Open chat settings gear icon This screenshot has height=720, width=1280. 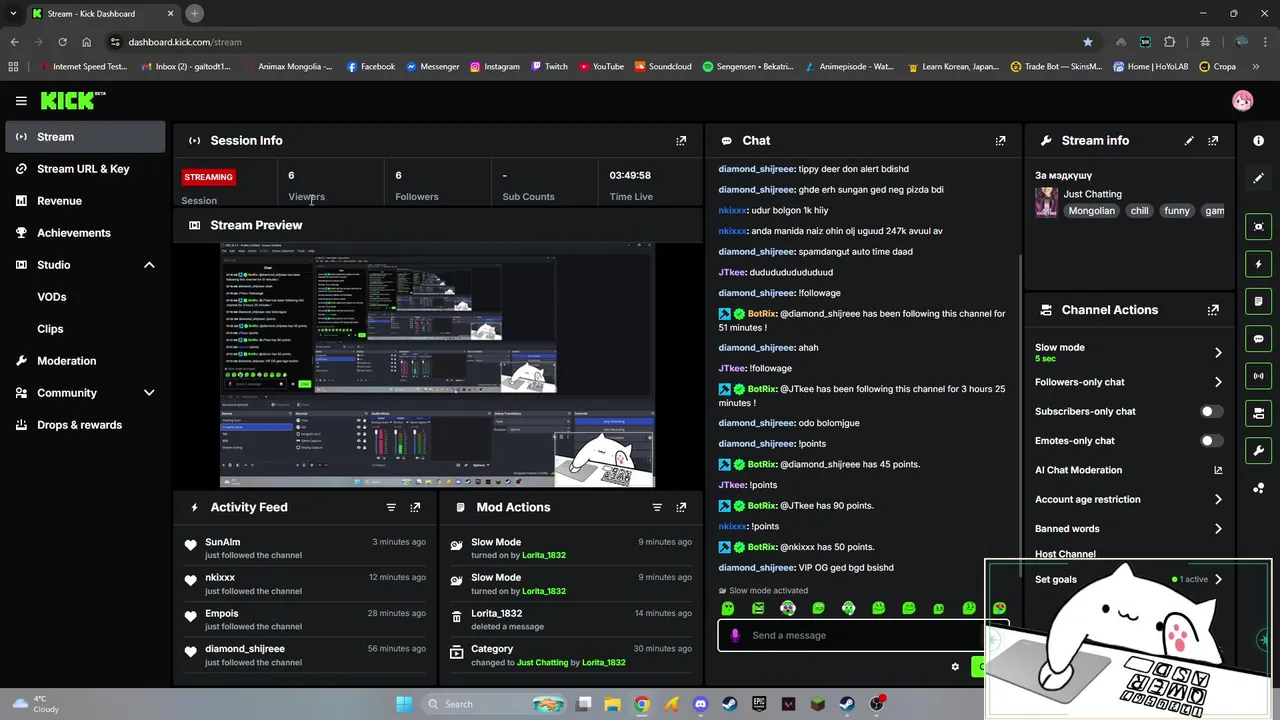tap(955, 667)
